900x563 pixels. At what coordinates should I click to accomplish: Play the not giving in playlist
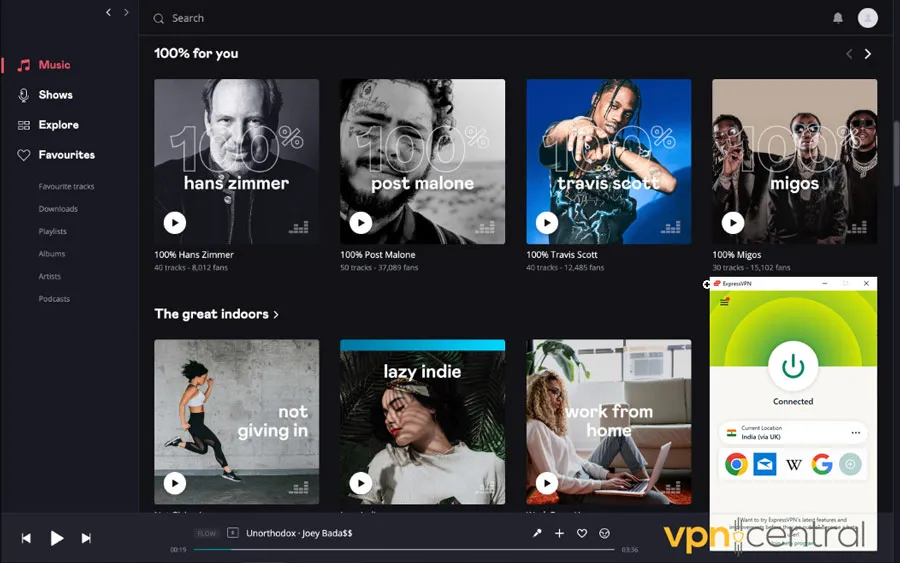(174, 483)
